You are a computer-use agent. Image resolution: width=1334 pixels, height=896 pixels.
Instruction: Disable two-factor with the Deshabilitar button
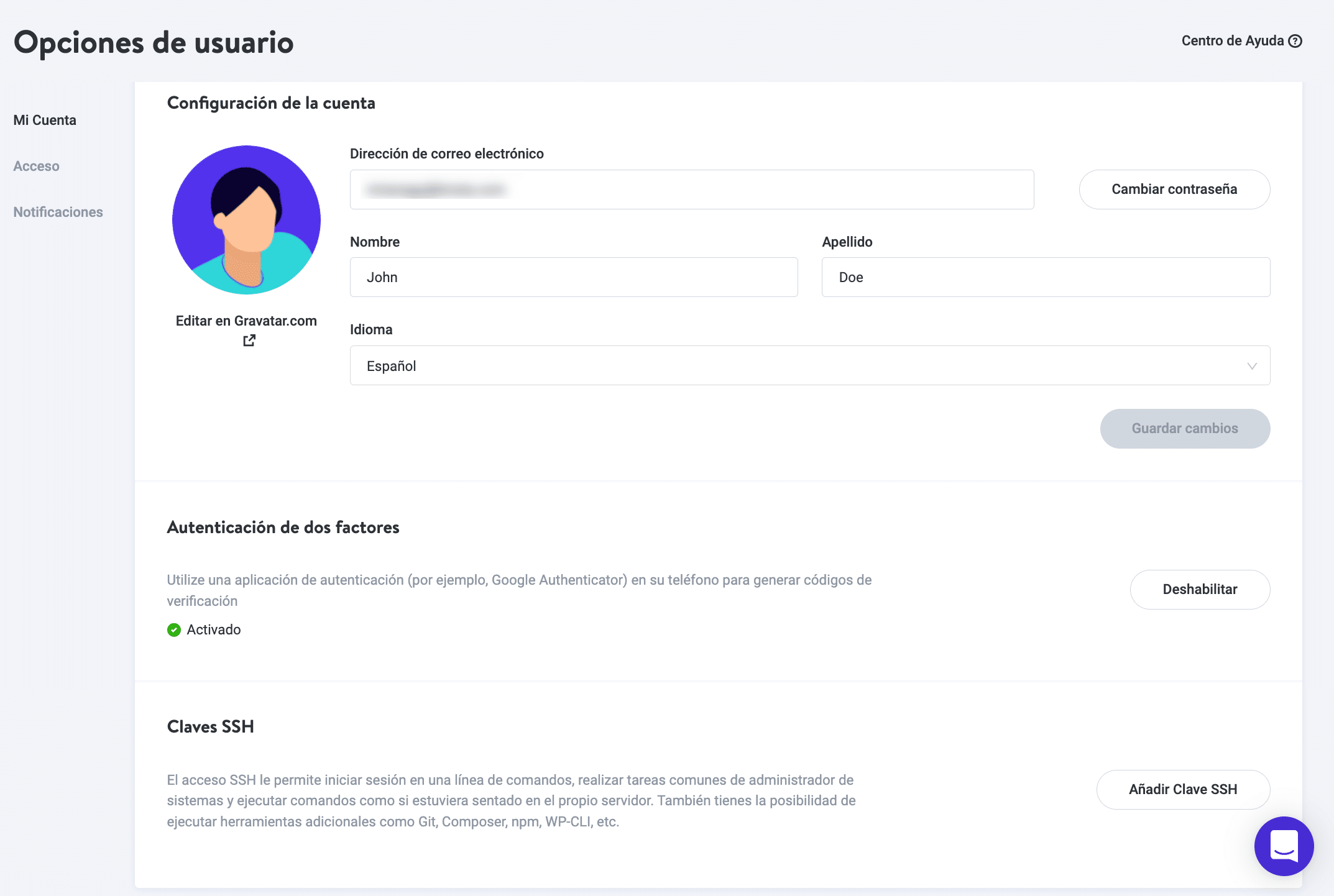click(1199, 589)
